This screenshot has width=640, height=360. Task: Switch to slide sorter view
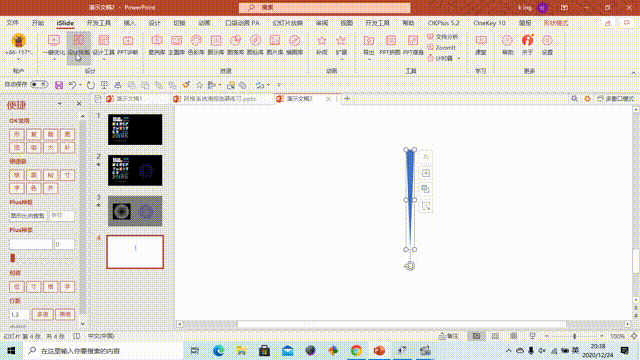[x=495, y=336]
